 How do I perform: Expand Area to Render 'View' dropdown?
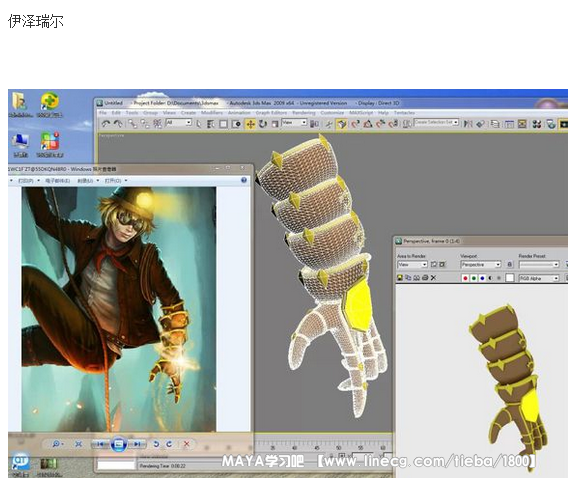(x=424, y=264)
